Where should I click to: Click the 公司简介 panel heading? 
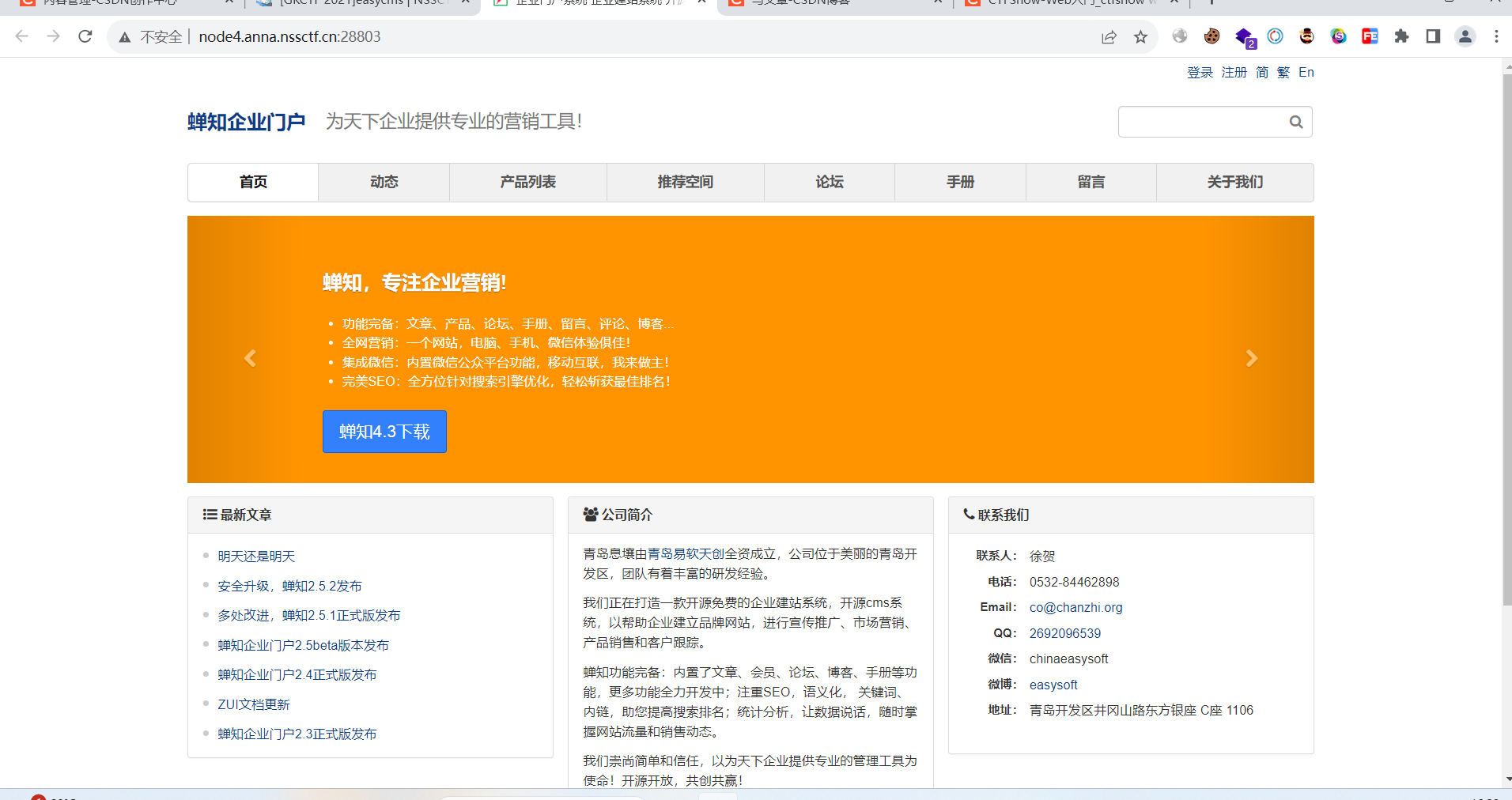coord(618,515)
